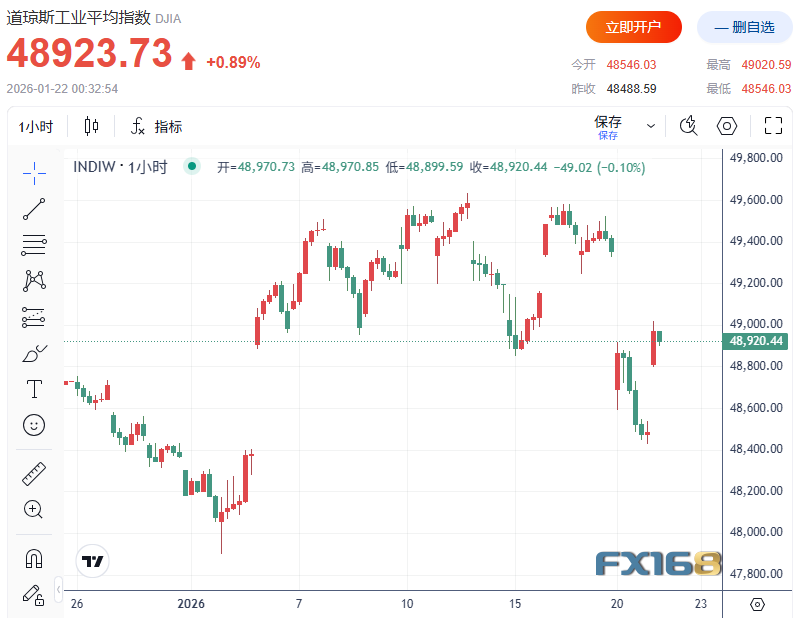The height and width of the screenshot is (618, 800).
Task: Click the zoom in tool
Action: click(34, 509)
